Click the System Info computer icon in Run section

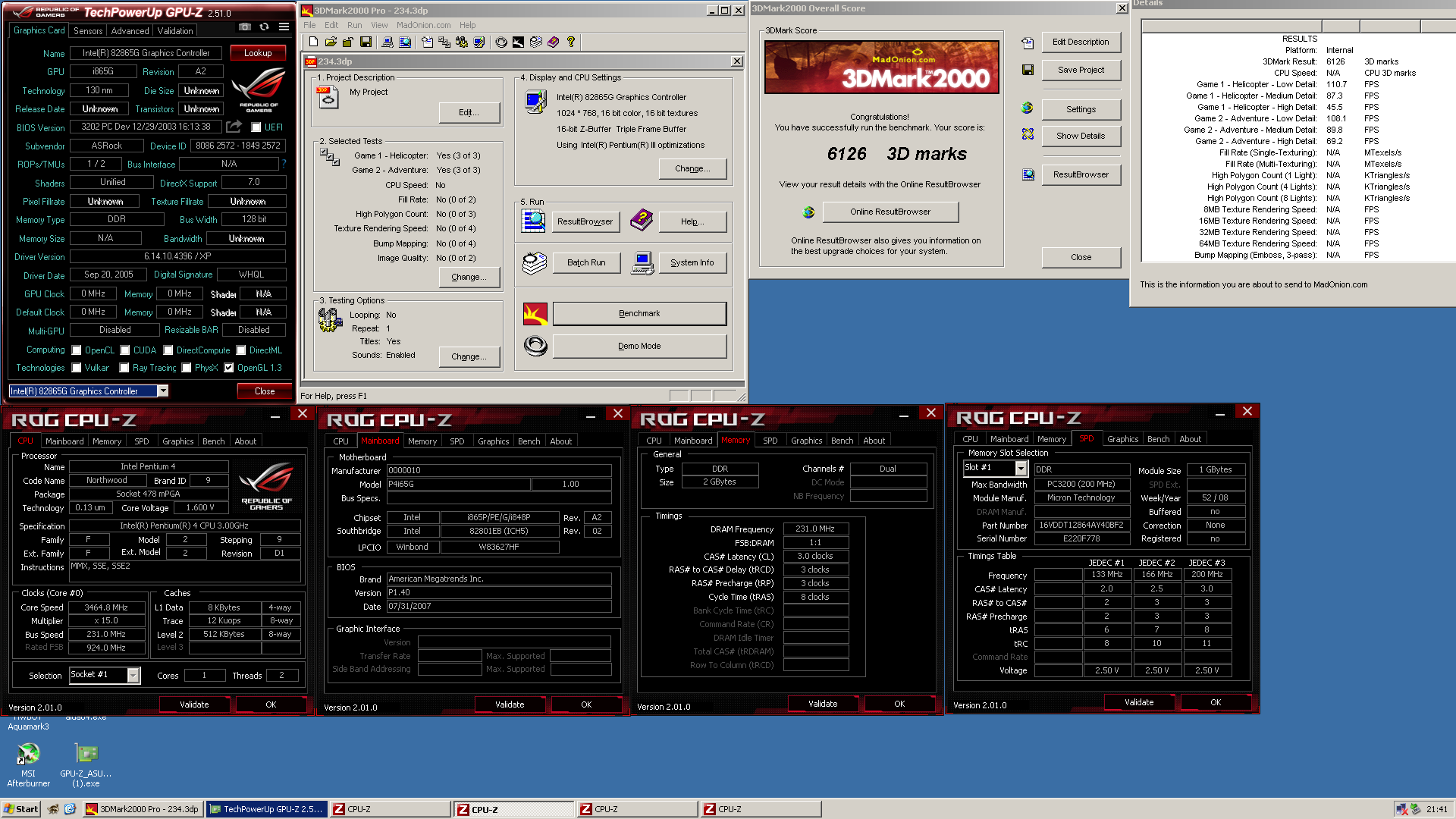[642, 262]
